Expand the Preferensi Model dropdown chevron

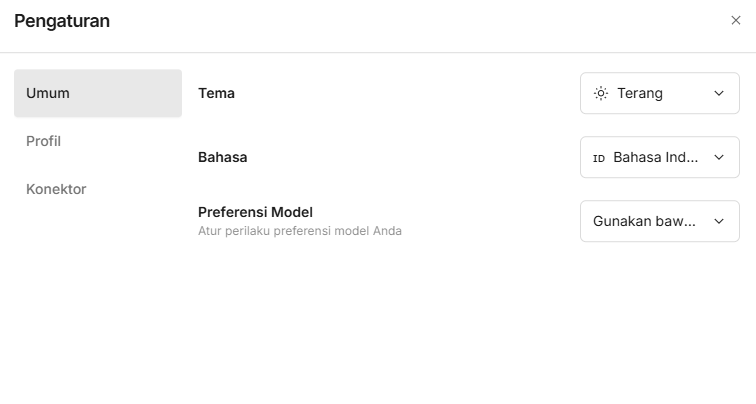tap(719, 221)
